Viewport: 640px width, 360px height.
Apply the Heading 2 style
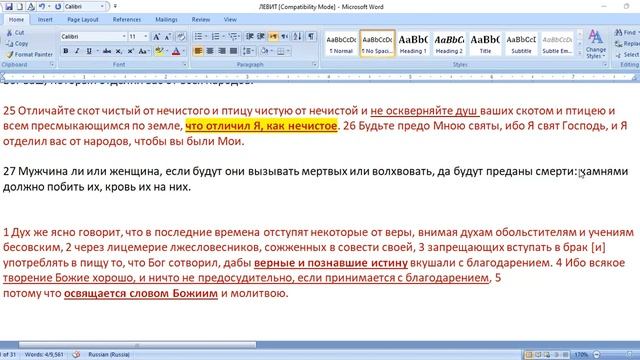[449, 43]
